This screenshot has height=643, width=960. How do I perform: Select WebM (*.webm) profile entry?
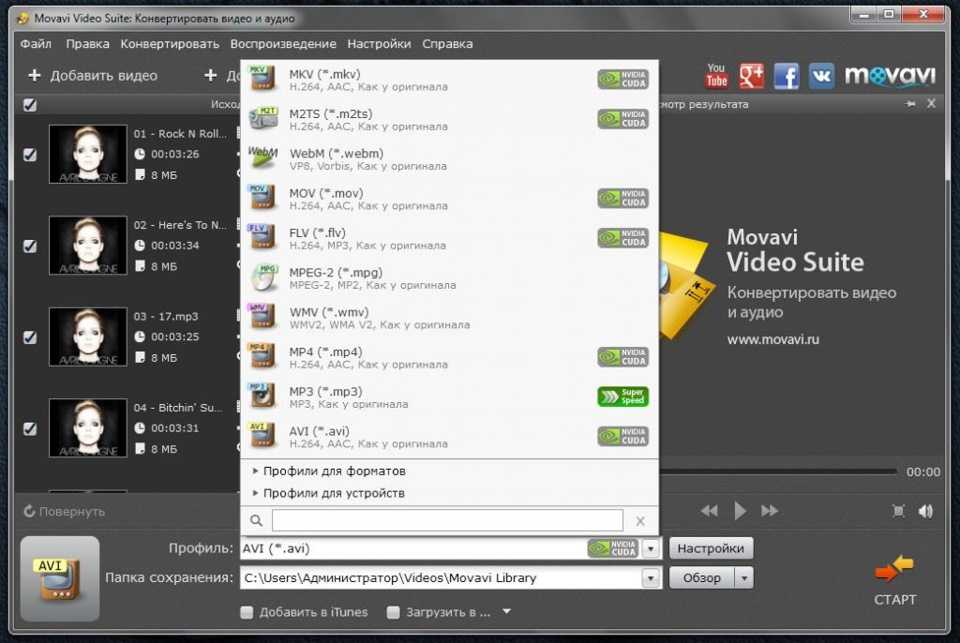click(450, 159)
